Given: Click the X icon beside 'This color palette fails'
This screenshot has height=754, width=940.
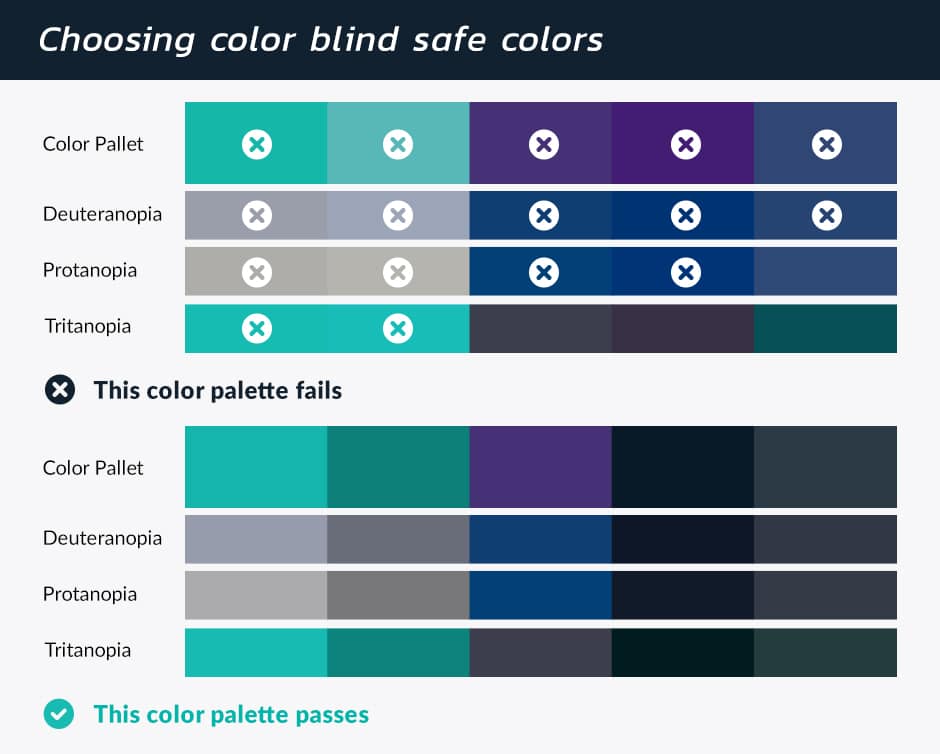Looking at the screenshot, I should pyautogui.click(x=60, y=390).
